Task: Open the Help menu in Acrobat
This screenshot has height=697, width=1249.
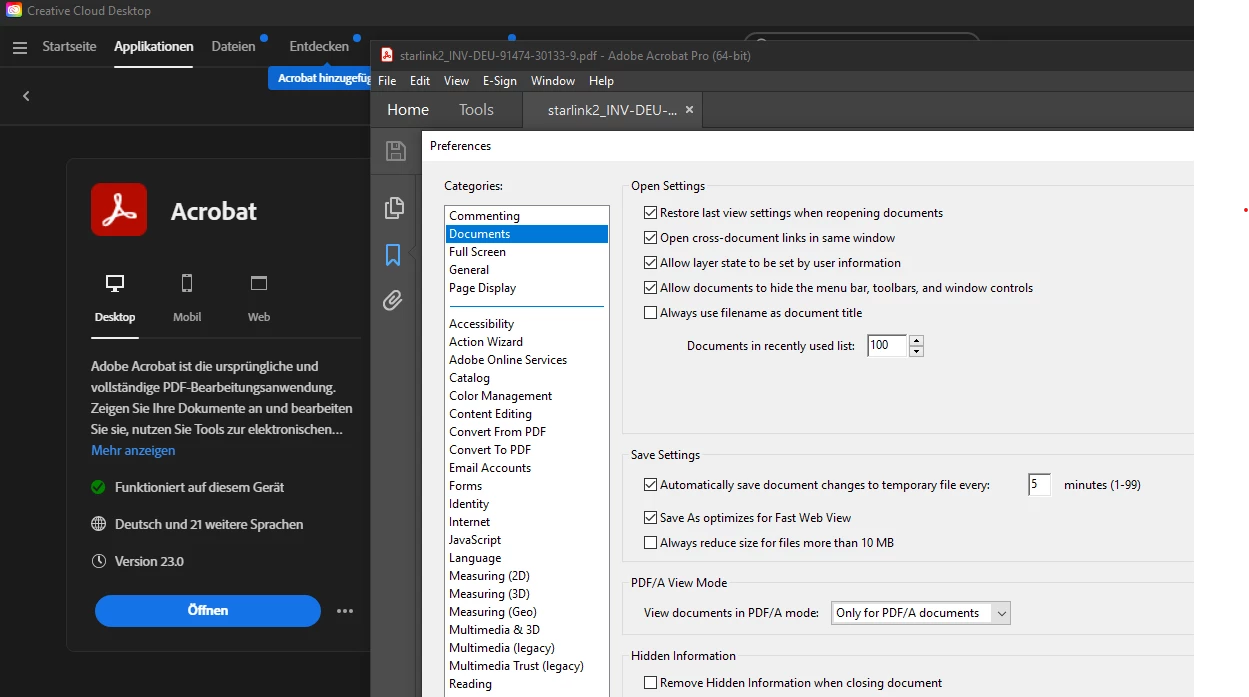Action: (x=601, y=81)
